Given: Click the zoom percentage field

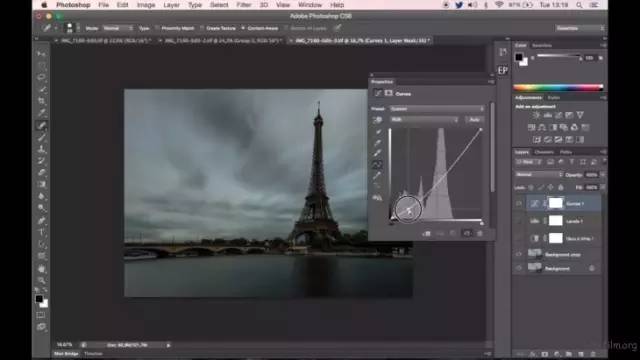Looking at the screenshot, I should [64, 345].
